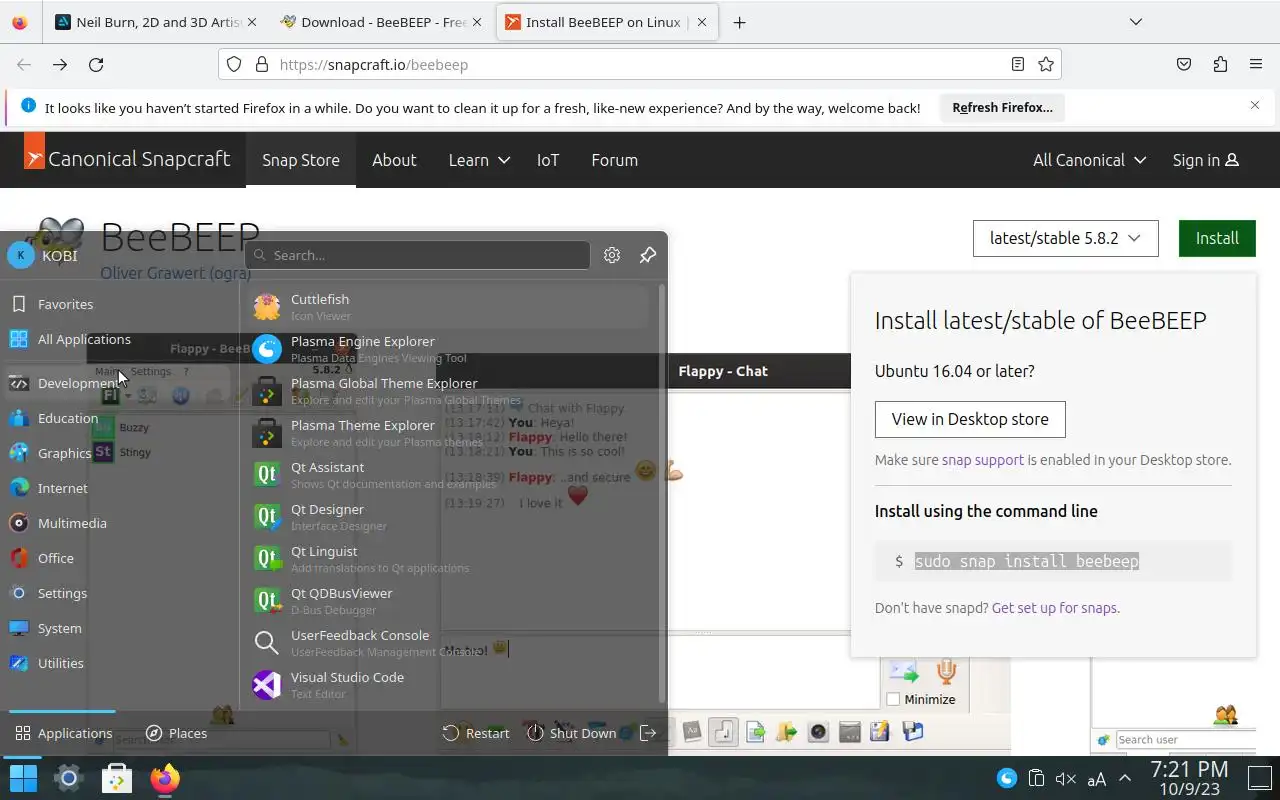The height and width of the screenshot is (800, 1280).
Task: Expand hidden system tray icons
Action: 1125,779
